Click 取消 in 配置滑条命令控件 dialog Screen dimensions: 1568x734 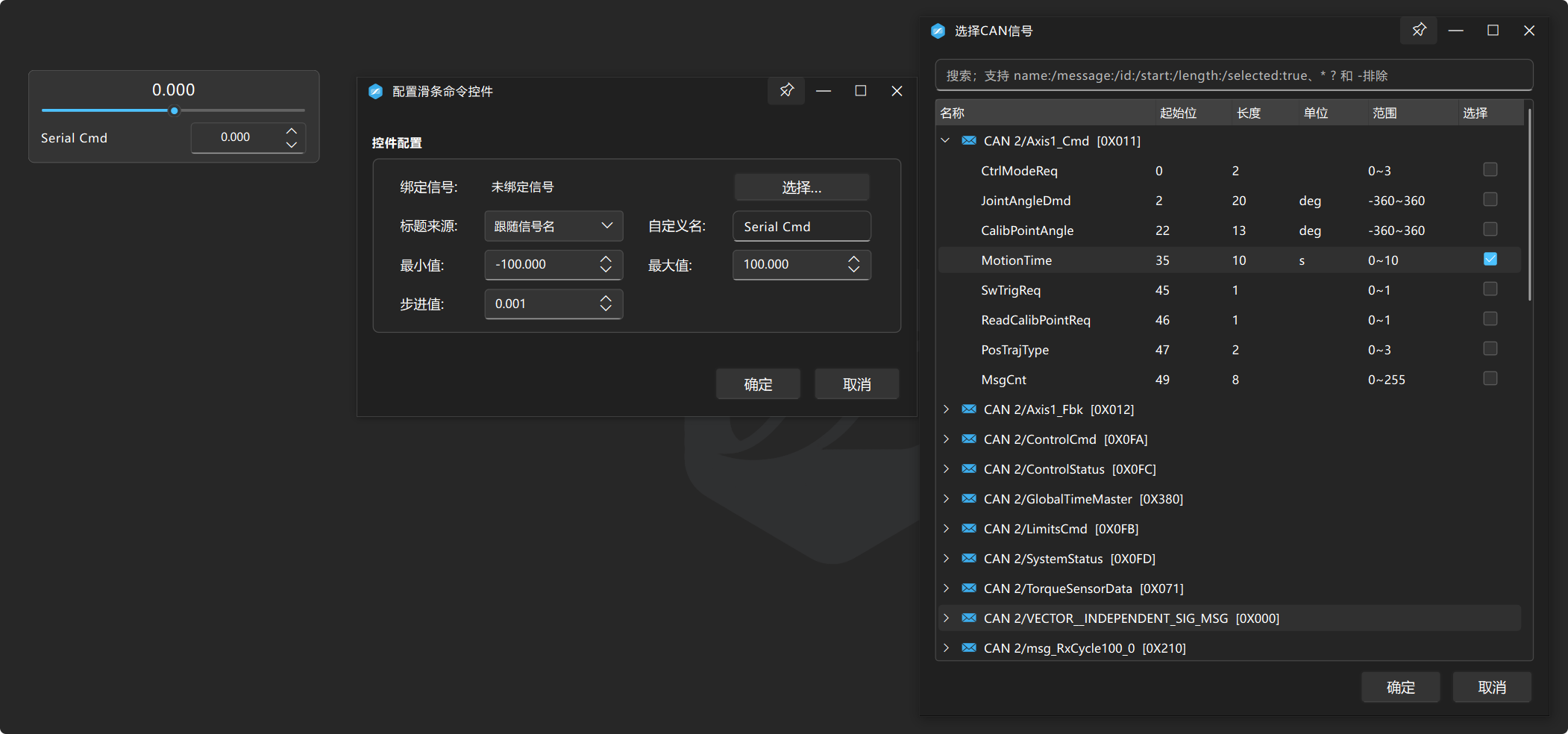(856, 384)
